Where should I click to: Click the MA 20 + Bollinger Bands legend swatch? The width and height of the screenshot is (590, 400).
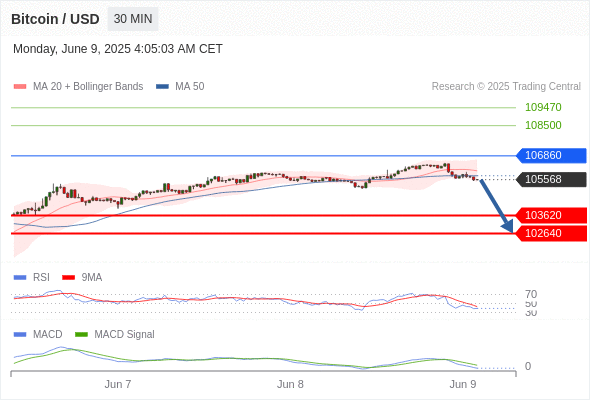point(20,87)
